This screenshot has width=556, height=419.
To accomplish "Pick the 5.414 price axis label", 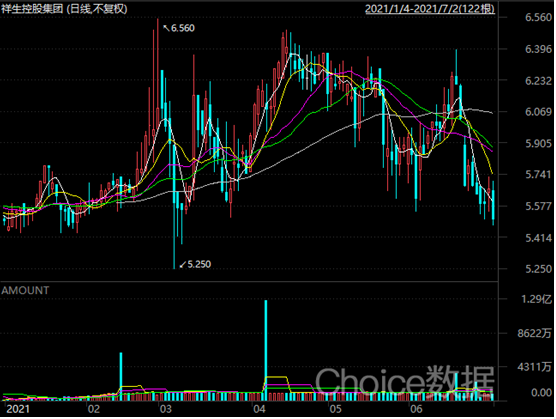I will point(539,238).
